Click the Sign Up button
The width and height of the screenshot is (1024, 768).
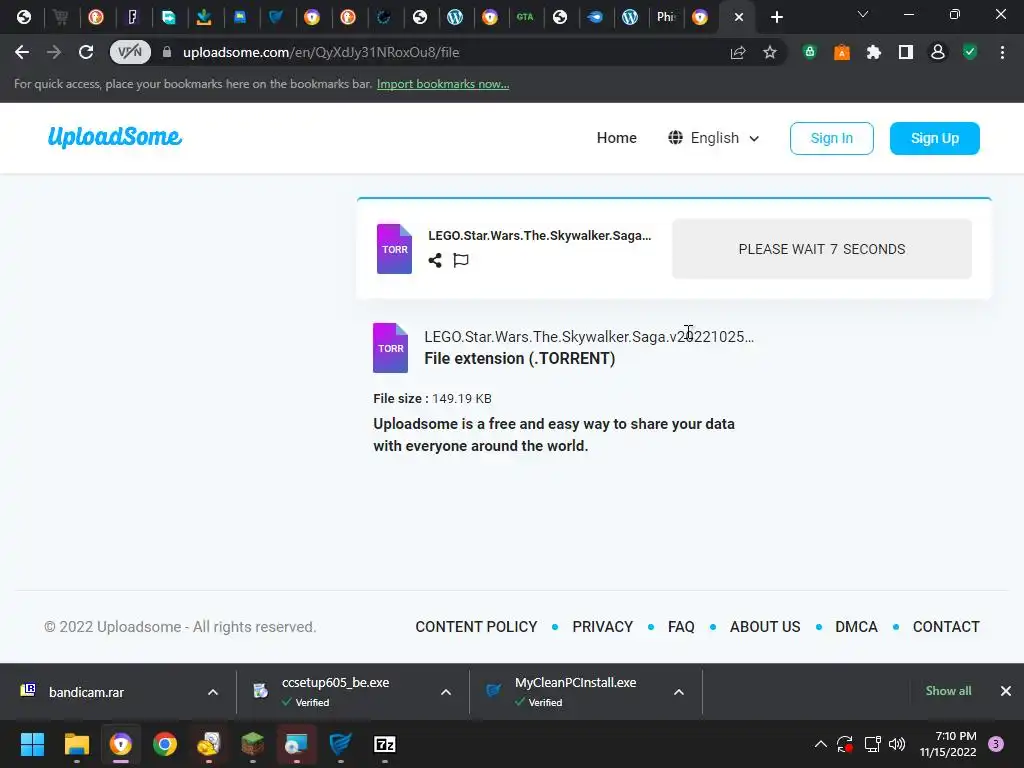coord(935,138)
